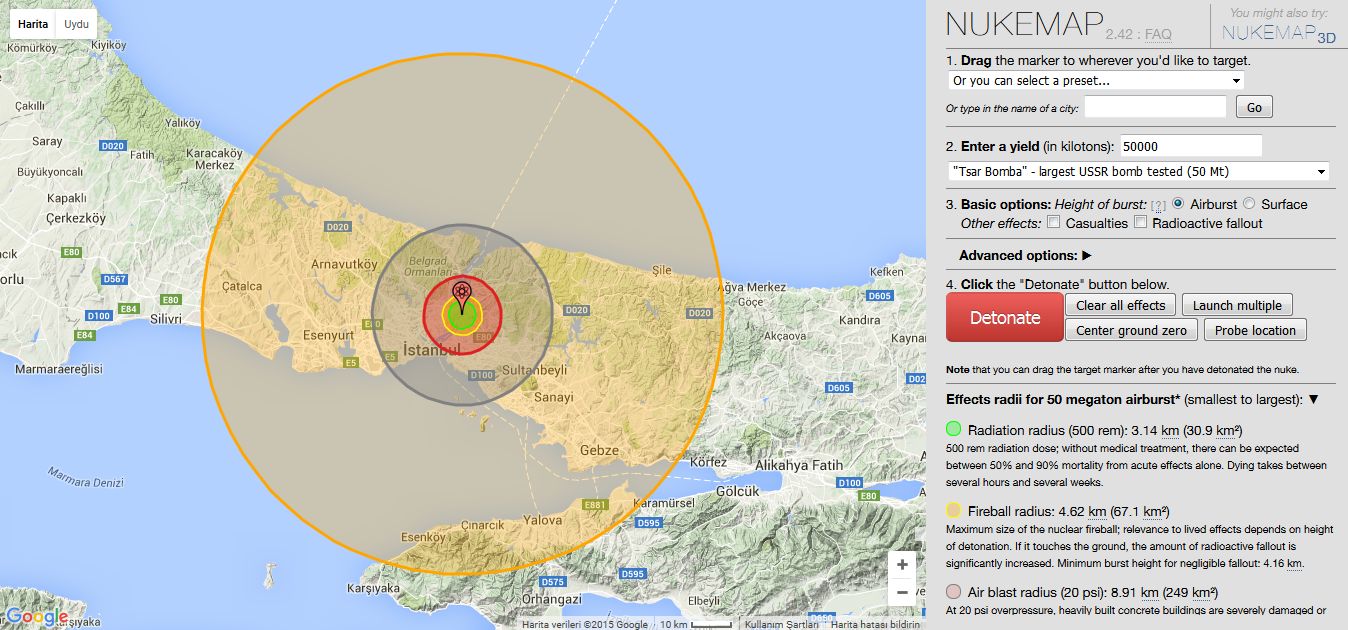Collapse the Effects radii list arrow
The height and width of the screenshot is (630, 1348).
[1314, 399]
